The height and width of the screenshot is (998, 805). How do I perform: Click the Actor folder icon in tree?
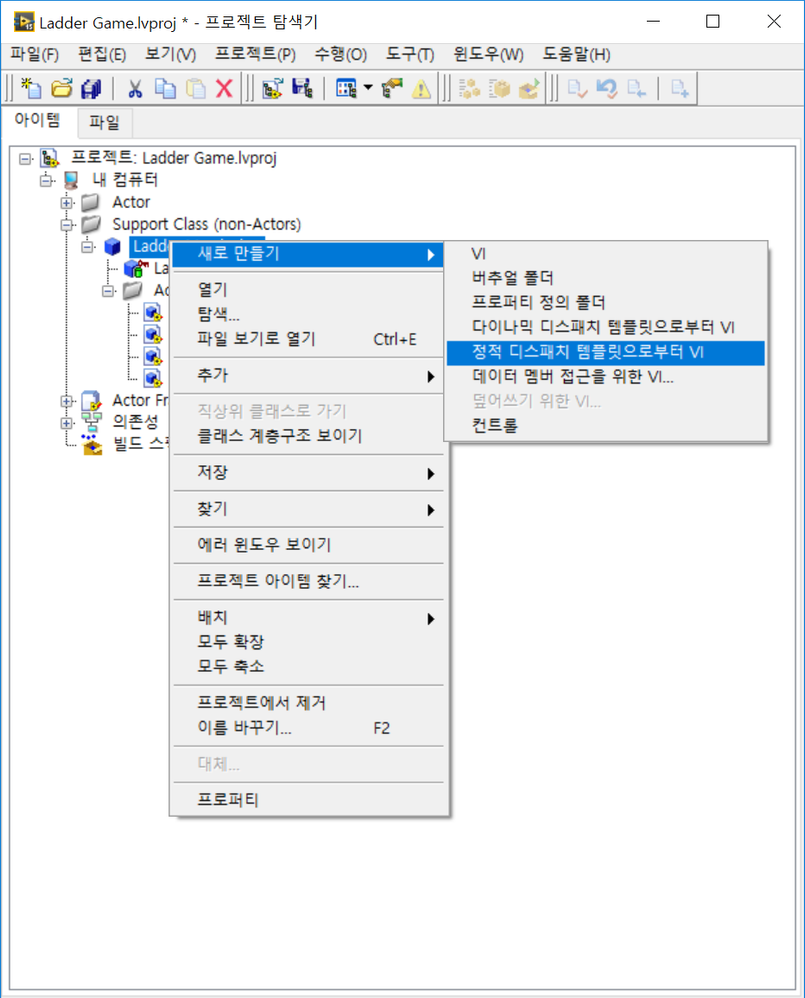pos(91,202)
